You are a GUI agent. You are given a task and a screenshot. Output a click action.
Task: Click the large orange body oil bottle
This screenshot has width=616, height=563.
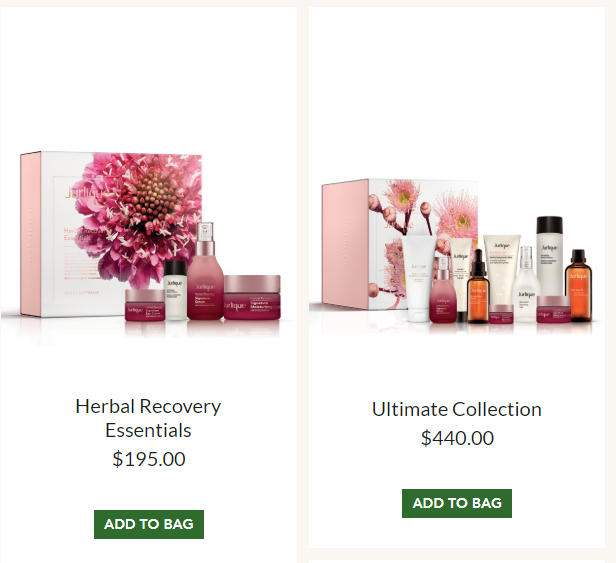point(578,285)
